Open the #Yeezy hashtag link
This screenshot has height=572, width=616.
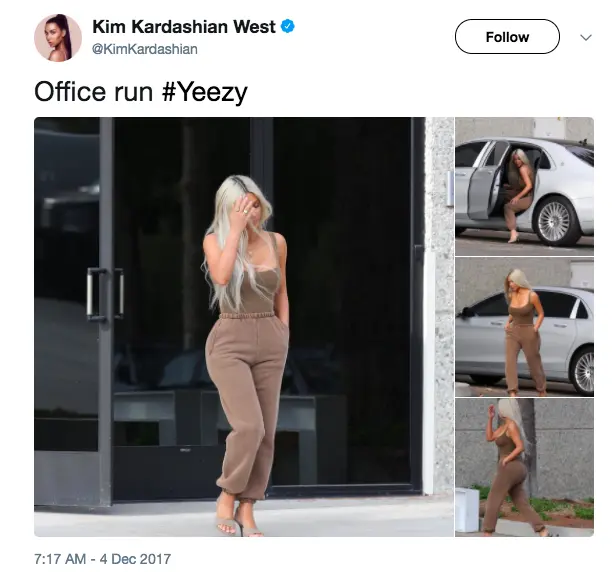(x=204, y=92)
